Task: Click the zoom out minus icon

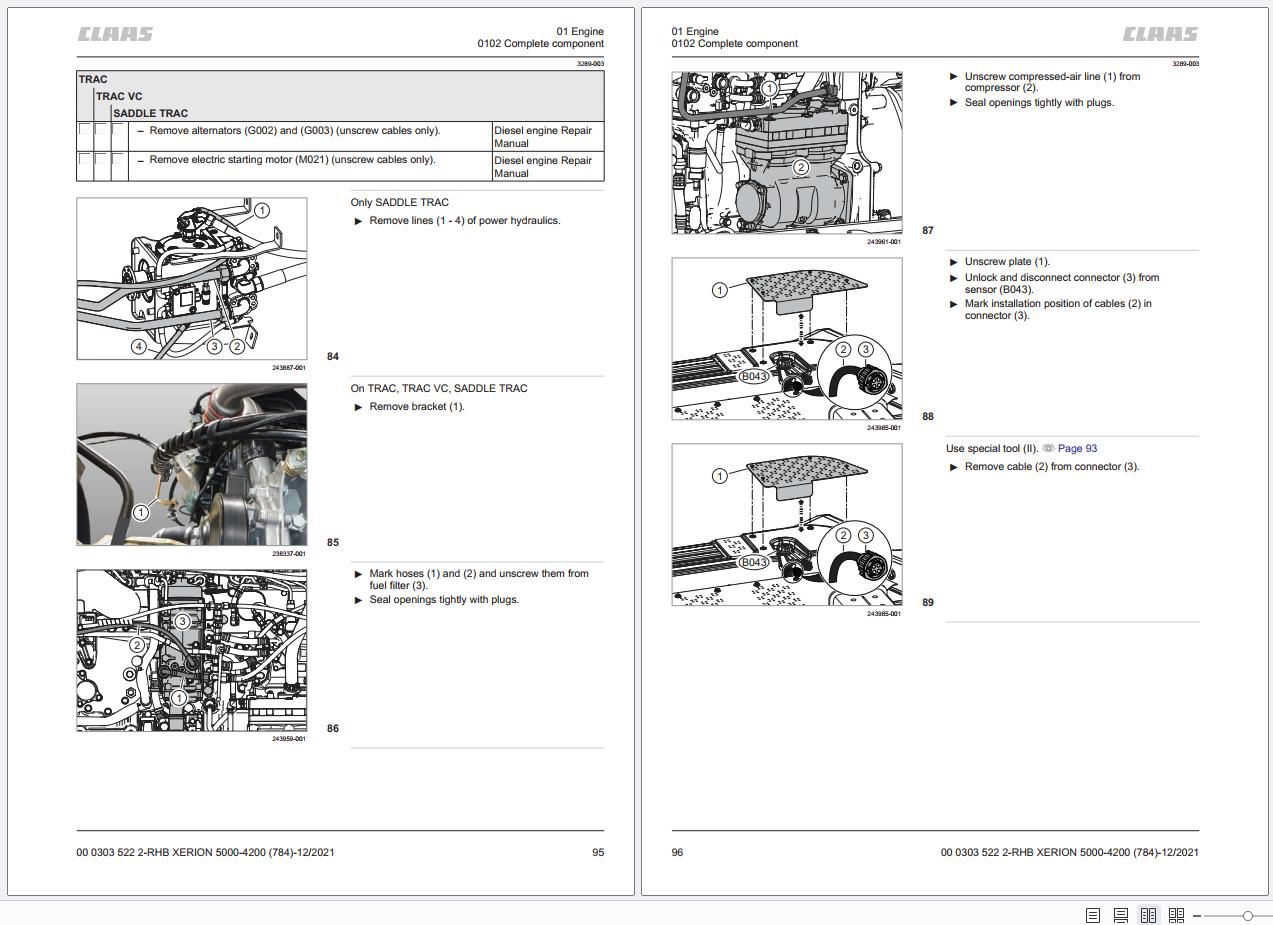Action: pyautogui.click(x=1197, y=916)
